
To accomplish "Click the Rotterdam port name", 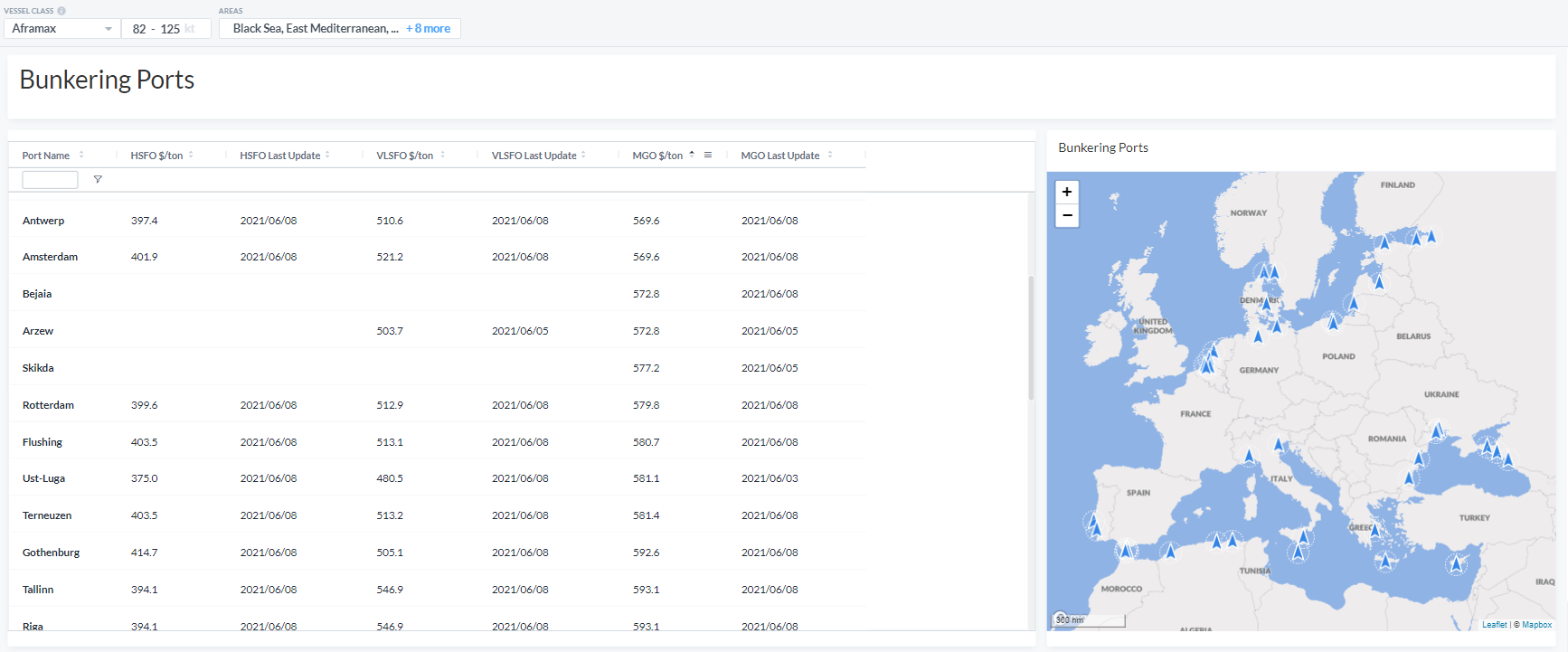I will 48,405.
